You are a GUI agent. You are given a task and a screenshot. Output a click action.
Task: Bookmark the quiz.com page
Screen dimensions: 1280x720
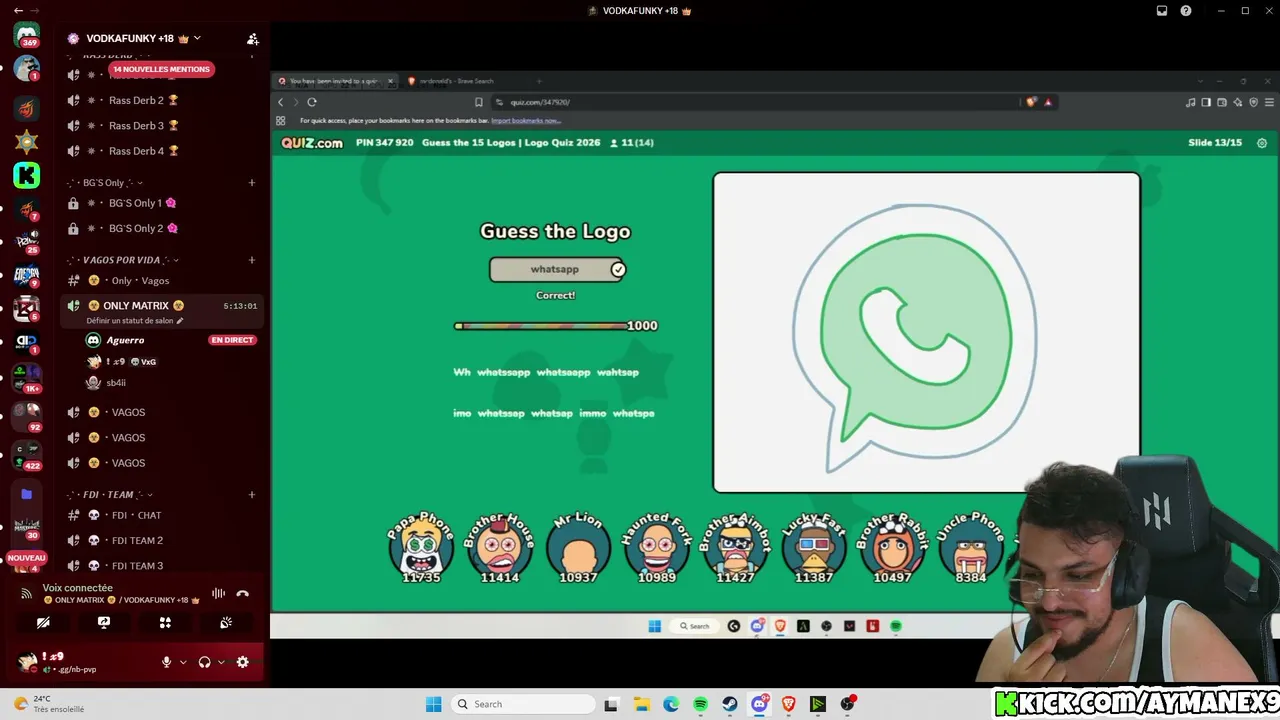tap(479, 102)
